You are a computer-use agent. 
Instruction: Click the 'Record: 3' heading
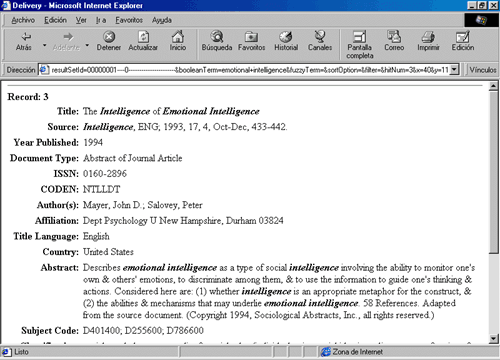28,97
